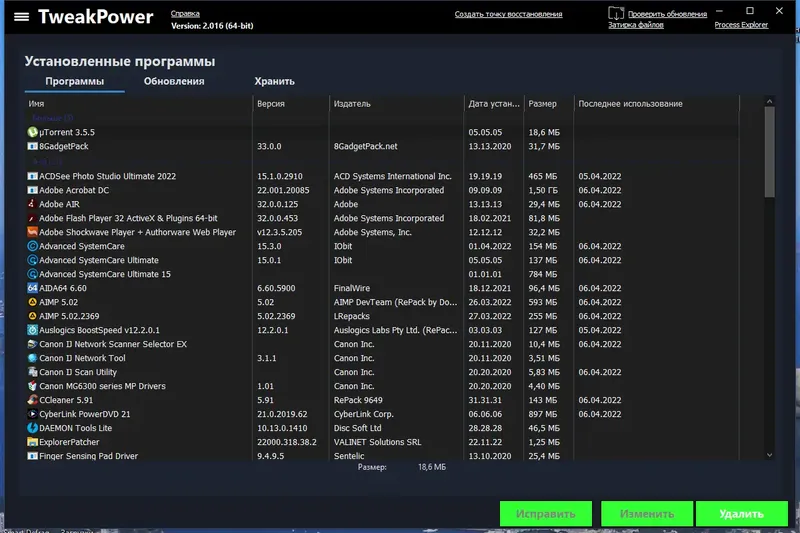Image resolution: width=800 pixels, height=533 pixels.
Task: Open the Хранить tab
Action: (274, 81)
